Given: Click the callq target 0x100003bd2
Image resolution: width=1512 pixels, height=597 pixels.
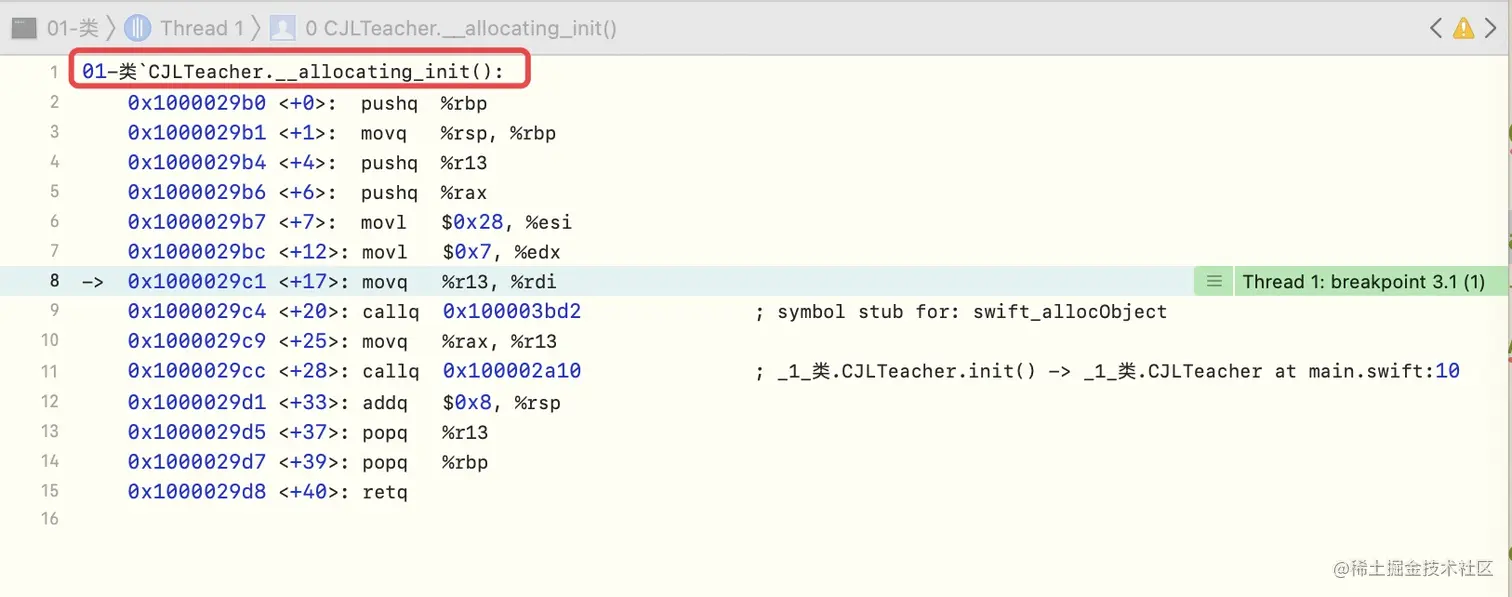Looking at the screenshot, I should tap(512, 311).
